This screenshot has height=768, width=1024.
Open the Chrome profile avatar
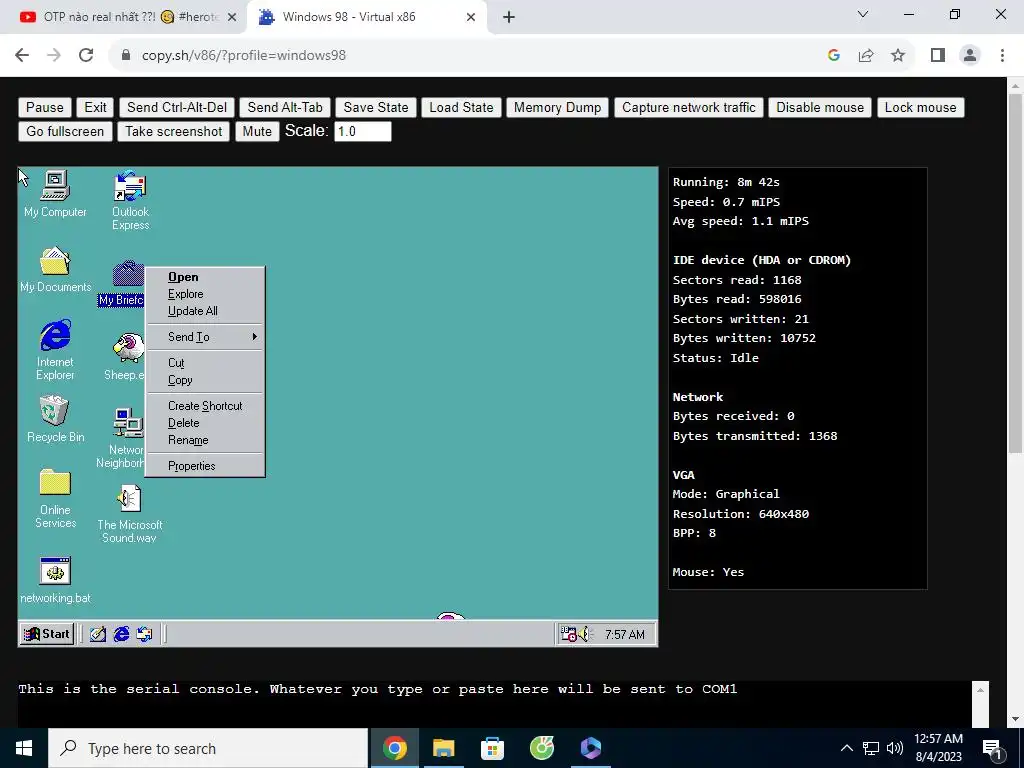pos(970,56)
